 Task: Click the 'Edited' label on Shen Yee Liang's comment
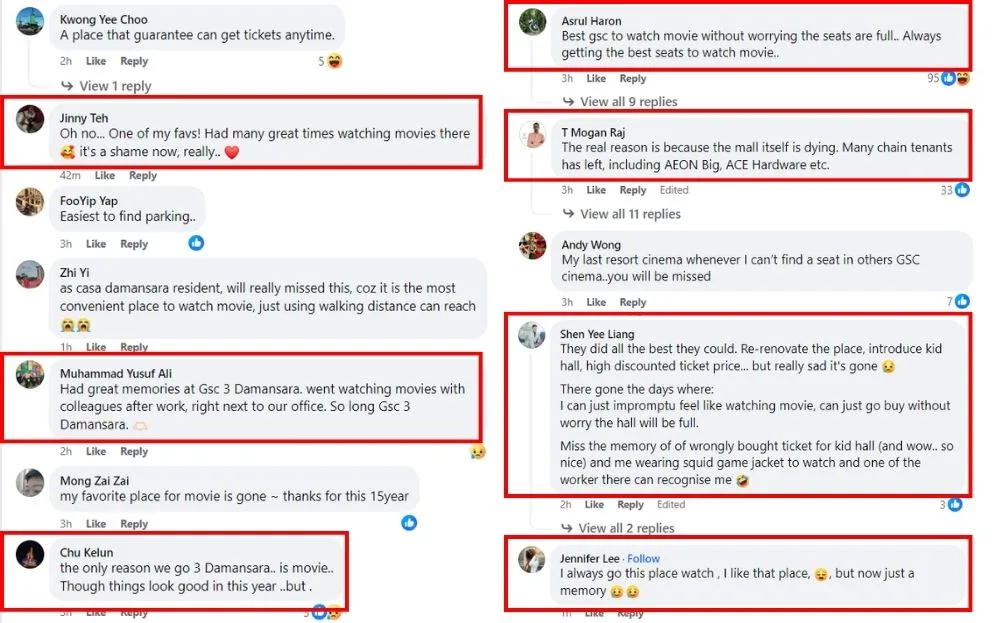pos(671,505)
